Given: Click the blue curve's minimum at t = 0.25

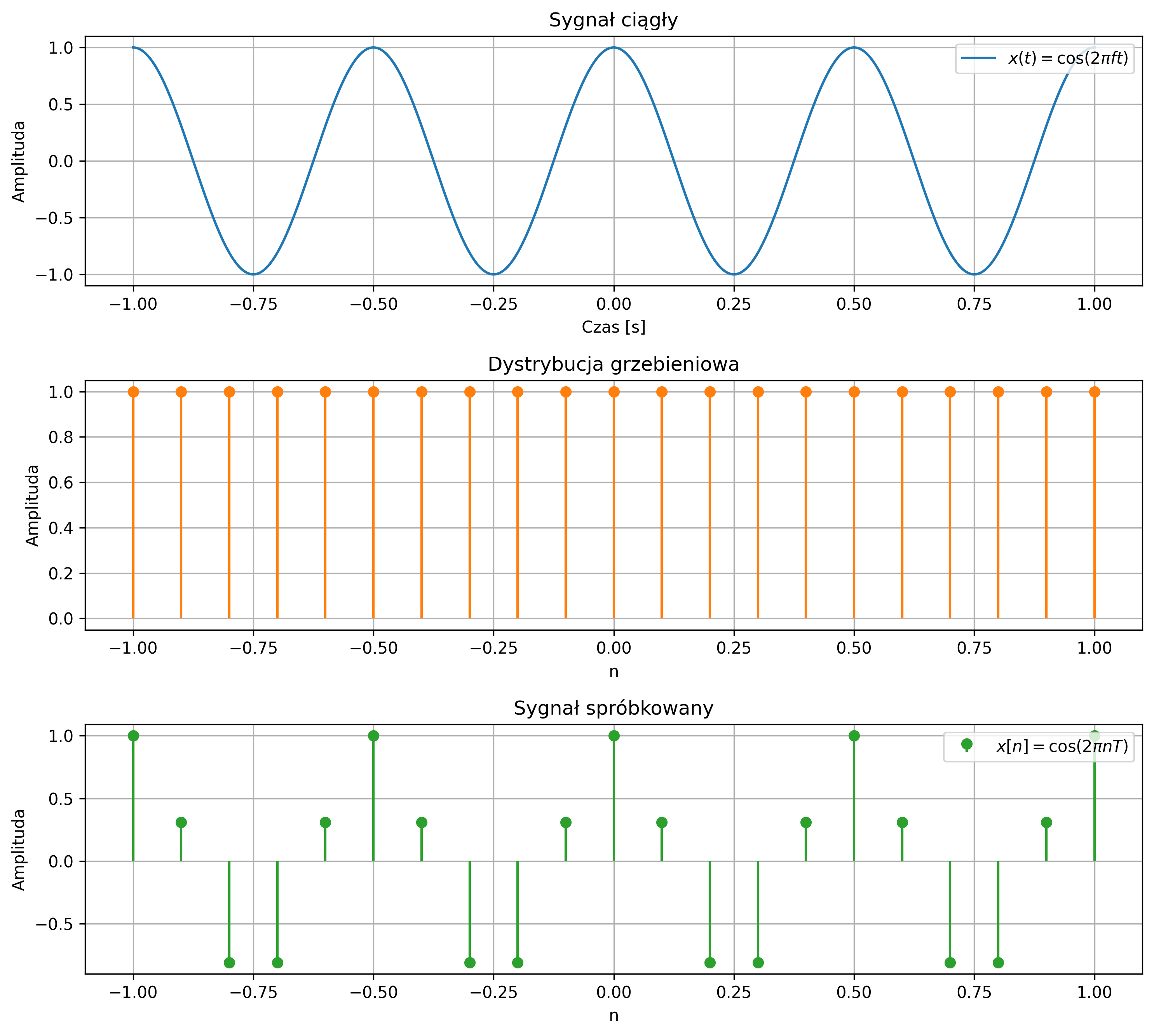Looking at the screenshot, I should (x=734, y=274).
